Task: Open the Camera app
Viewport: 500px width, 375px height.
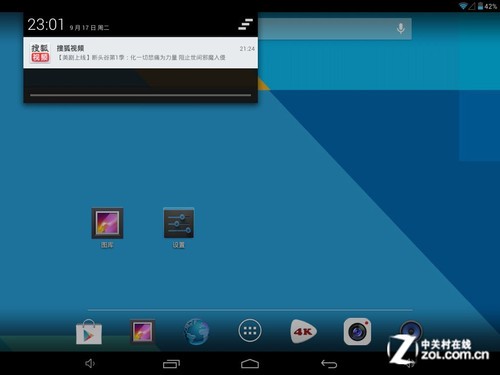Action: [x=357, y=332]
